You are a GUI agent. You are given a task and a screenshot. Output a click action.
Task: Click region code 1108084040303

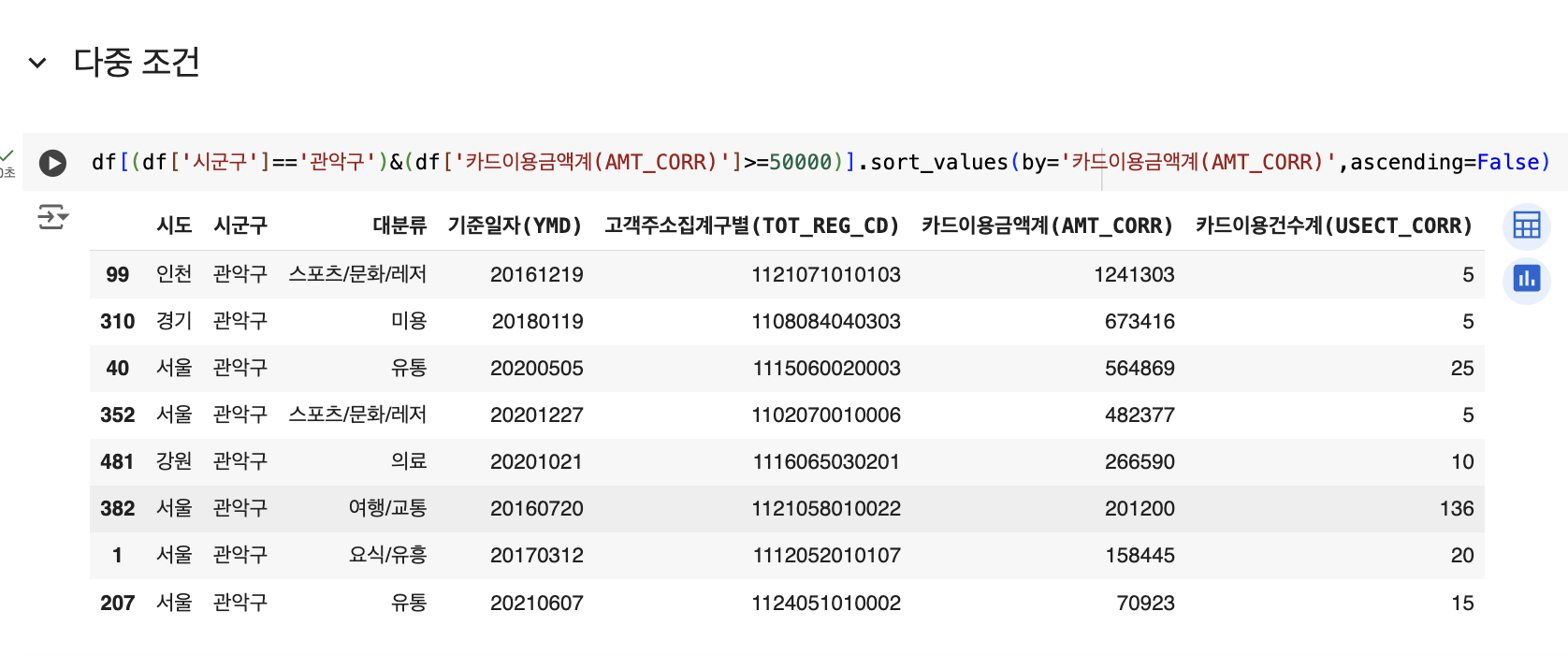point(826,321)
